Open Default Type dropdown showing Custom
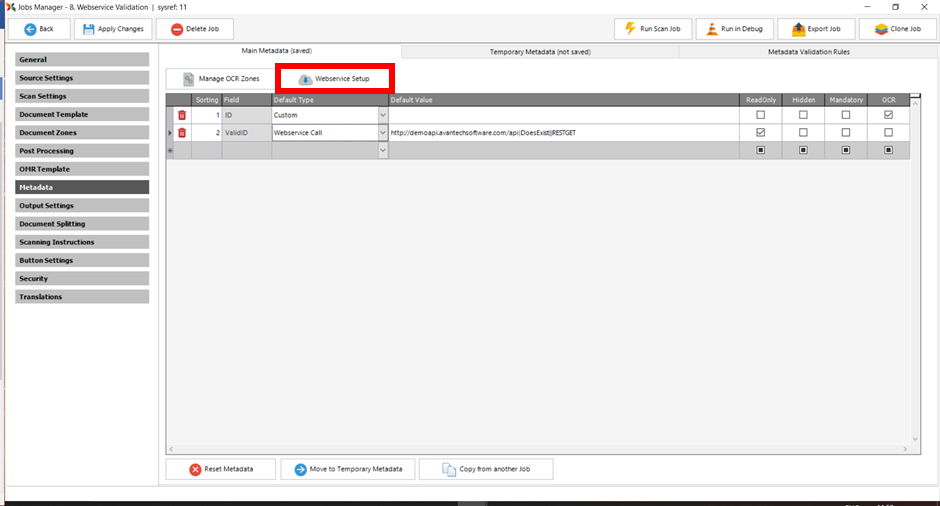Viewport: 940px width, 506px height. coord(382,115)
